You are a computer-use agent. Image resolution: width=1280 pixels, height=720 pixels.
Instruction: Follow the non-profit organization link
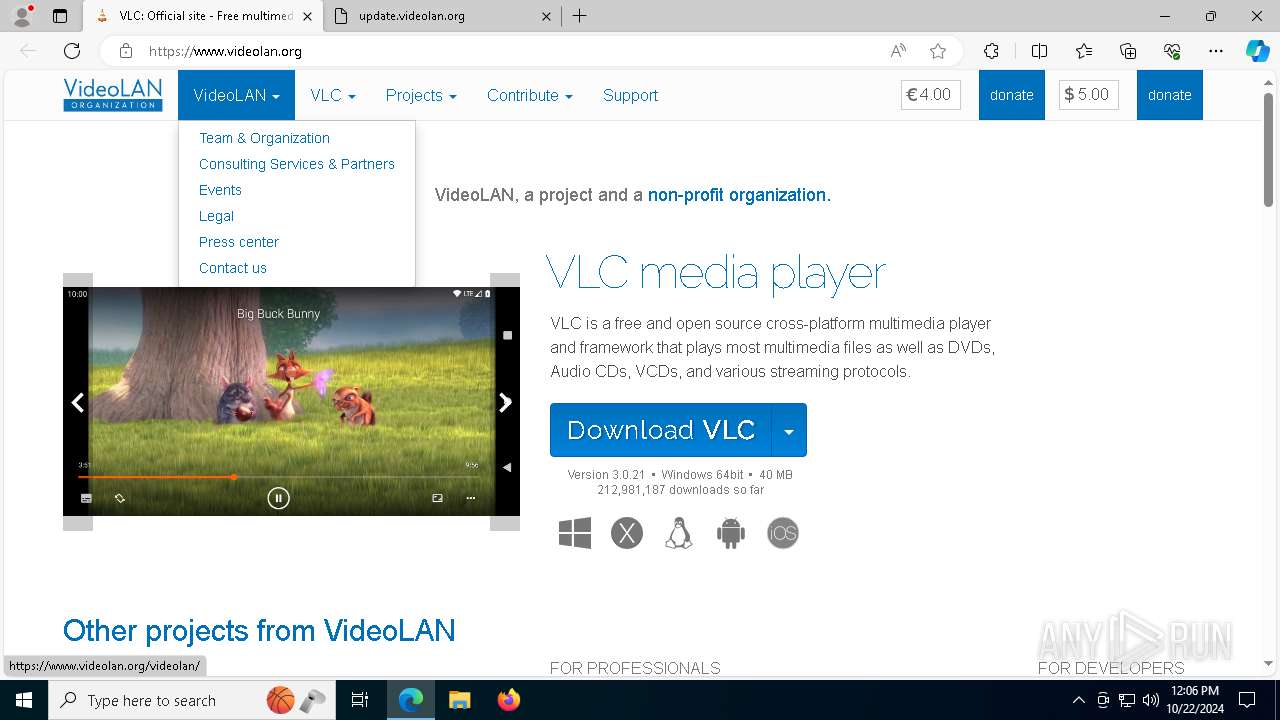point(739,195)
